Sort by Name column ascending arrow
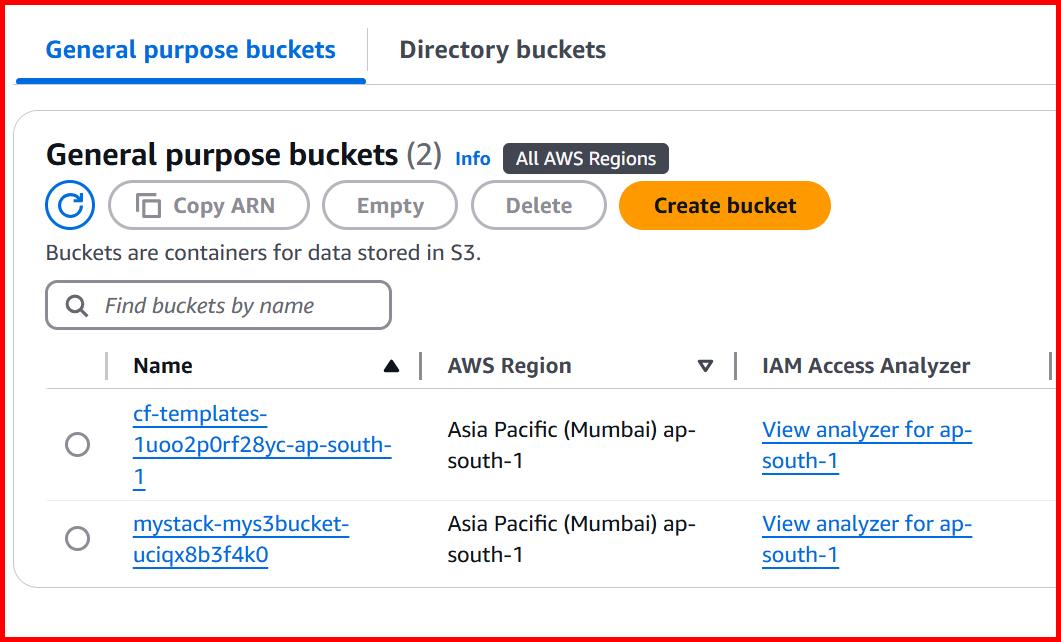Image resolution: width=1061 pixels, height=642 pixels. tap(391, 366)
